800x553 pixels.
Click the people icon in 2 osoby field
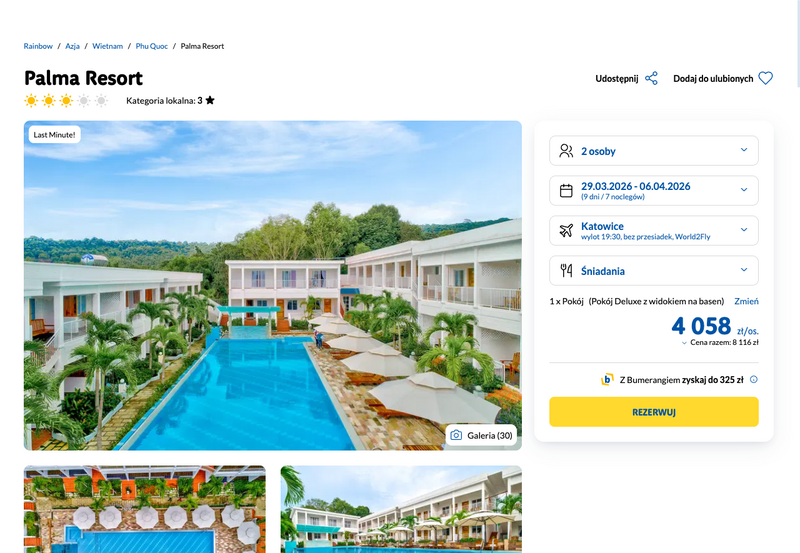[566, 150]
